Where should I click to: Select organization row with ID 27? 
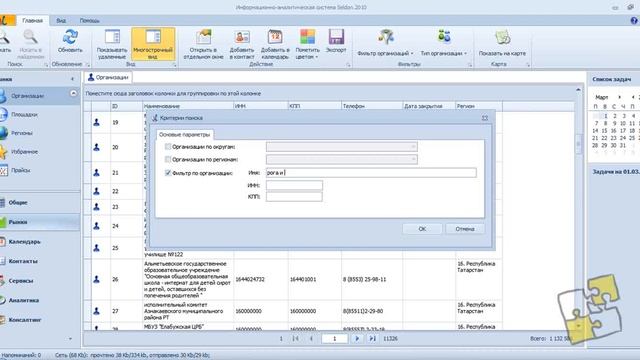293,311
